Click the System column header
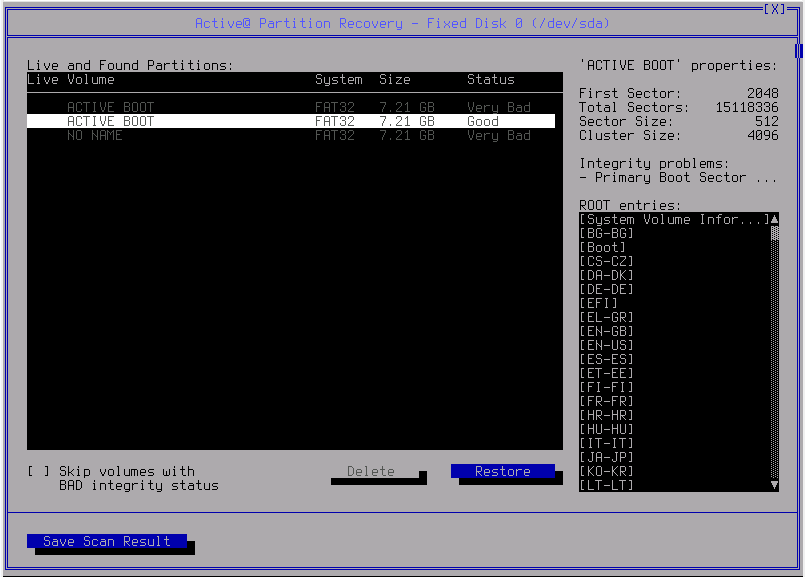 click(x=339, y=80)
